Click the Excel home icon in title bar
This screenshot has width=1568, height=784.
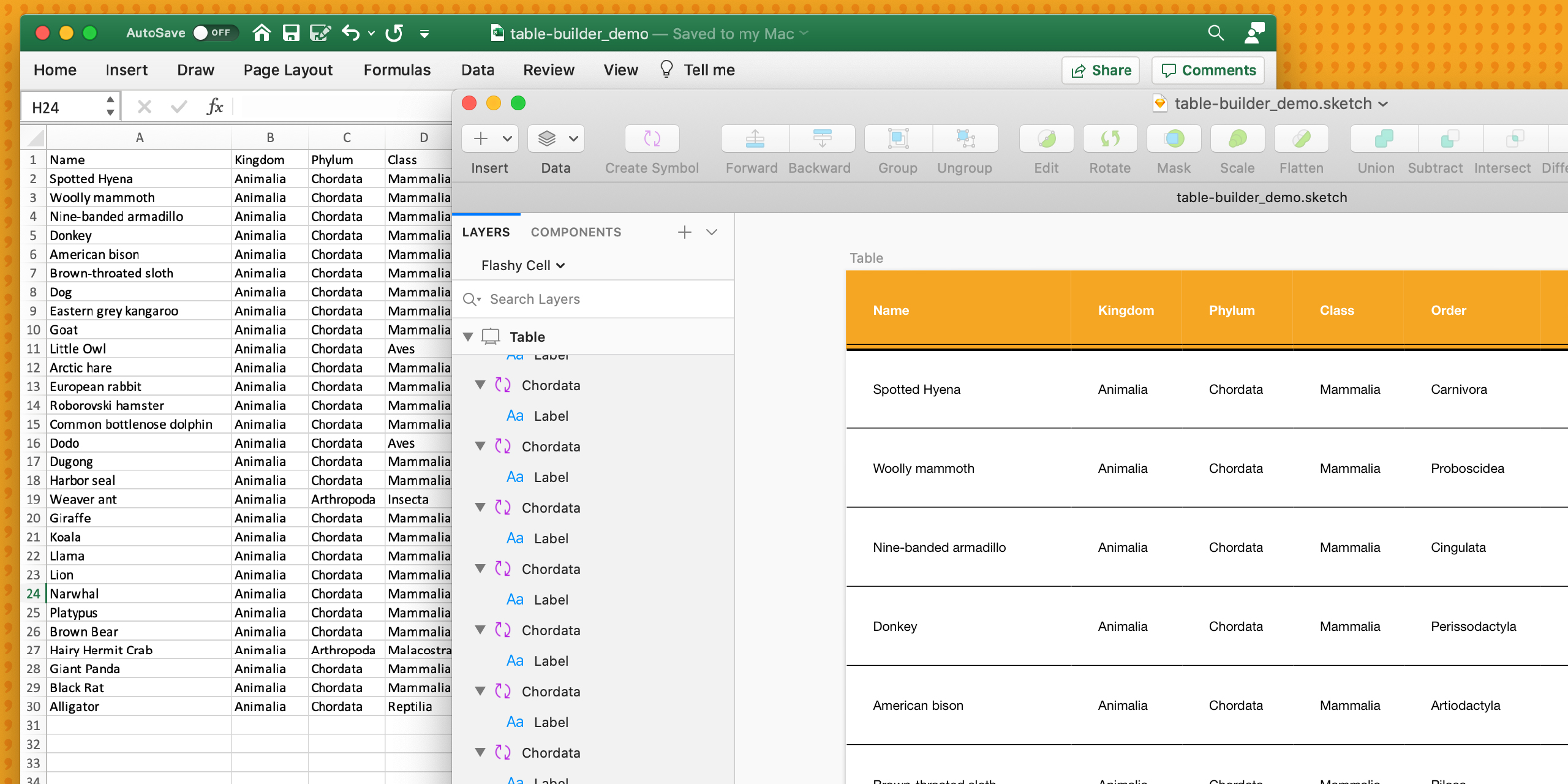pos(262,33)
